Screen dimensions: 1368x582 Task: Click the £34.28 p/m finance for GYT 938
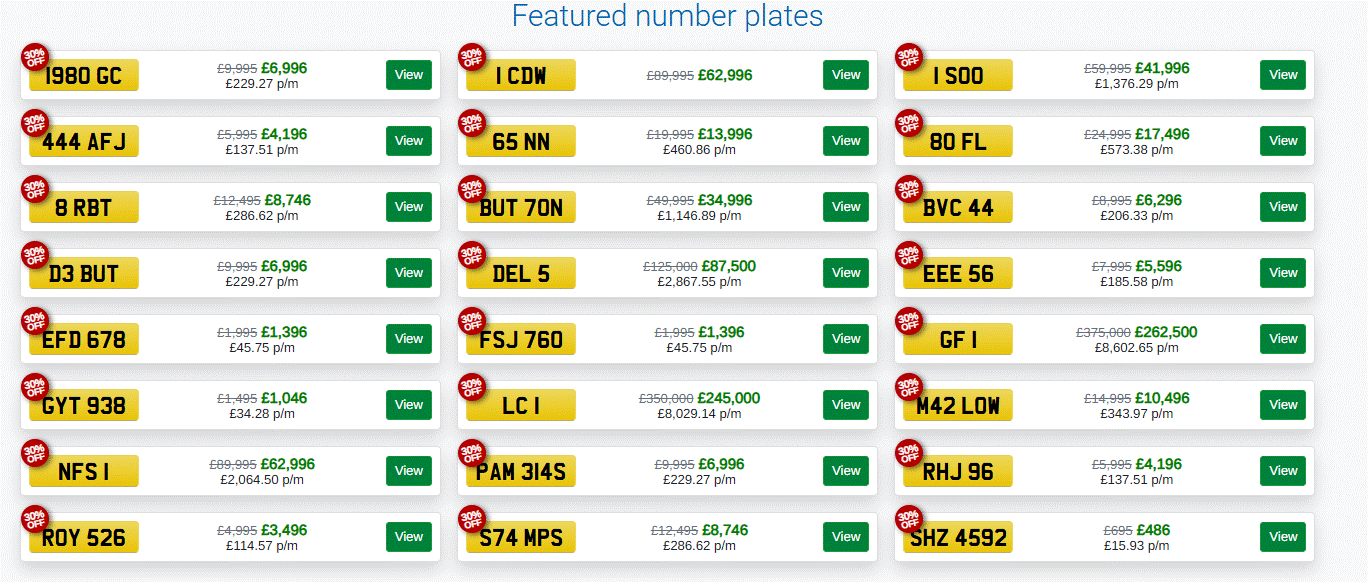point(264,413)
